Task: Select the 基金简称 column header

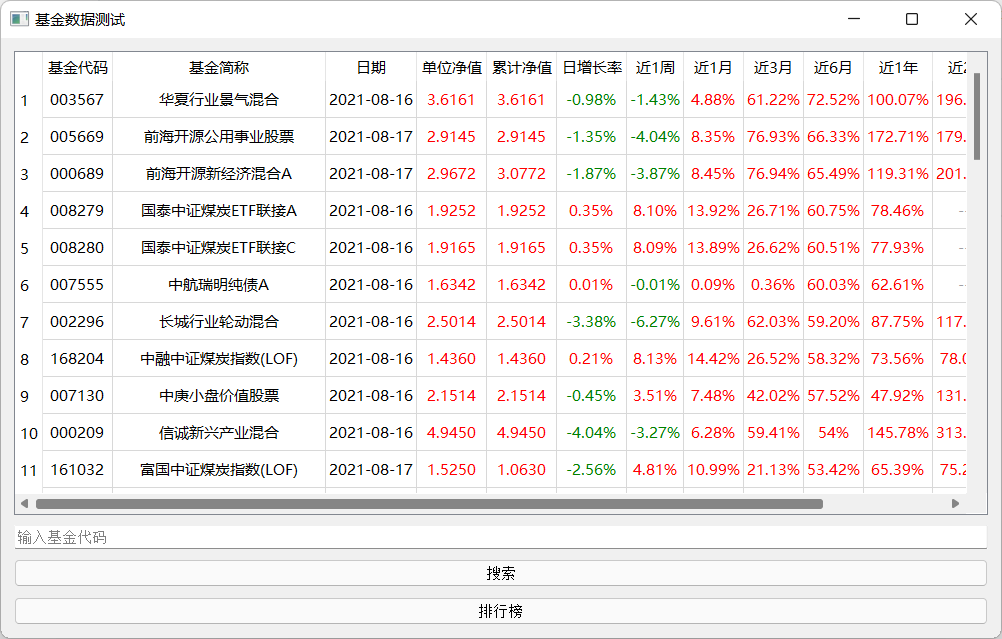Action: click(x=219, y=68)
